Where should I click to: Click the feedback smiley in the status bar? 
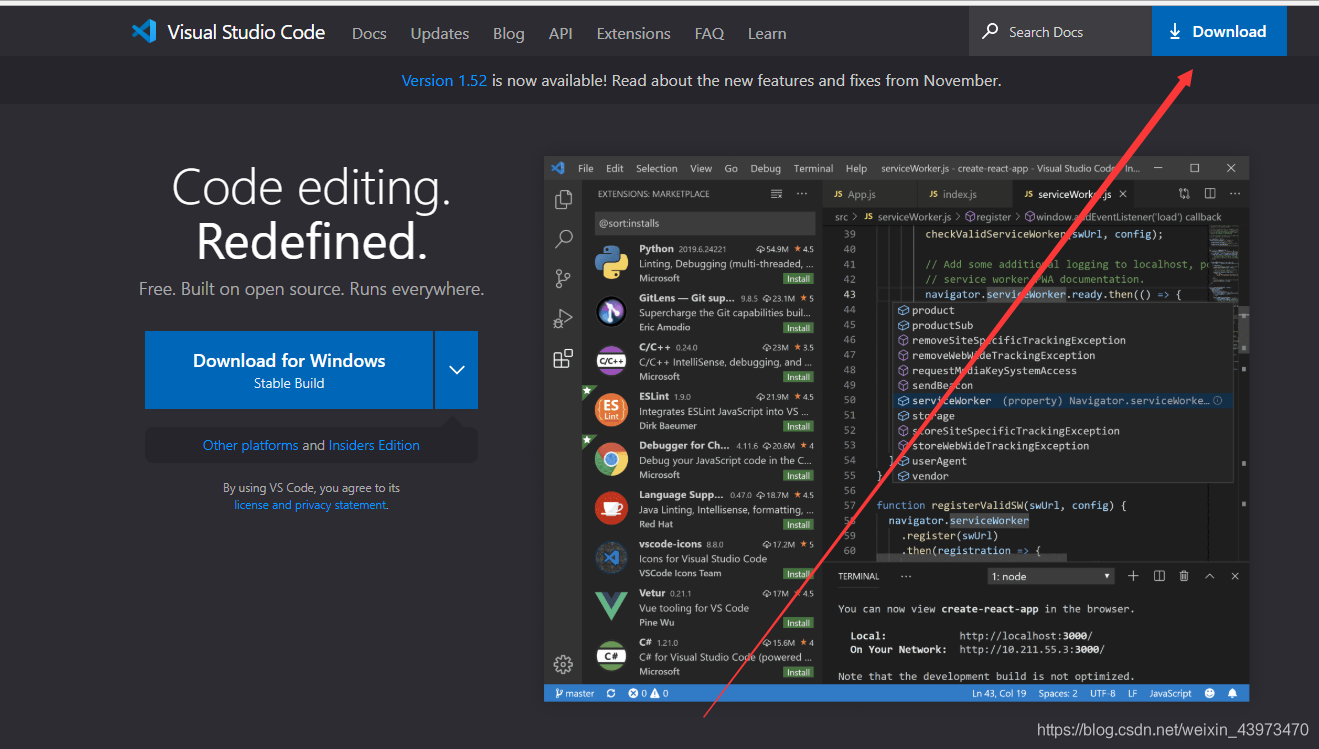pos(1209,693)
